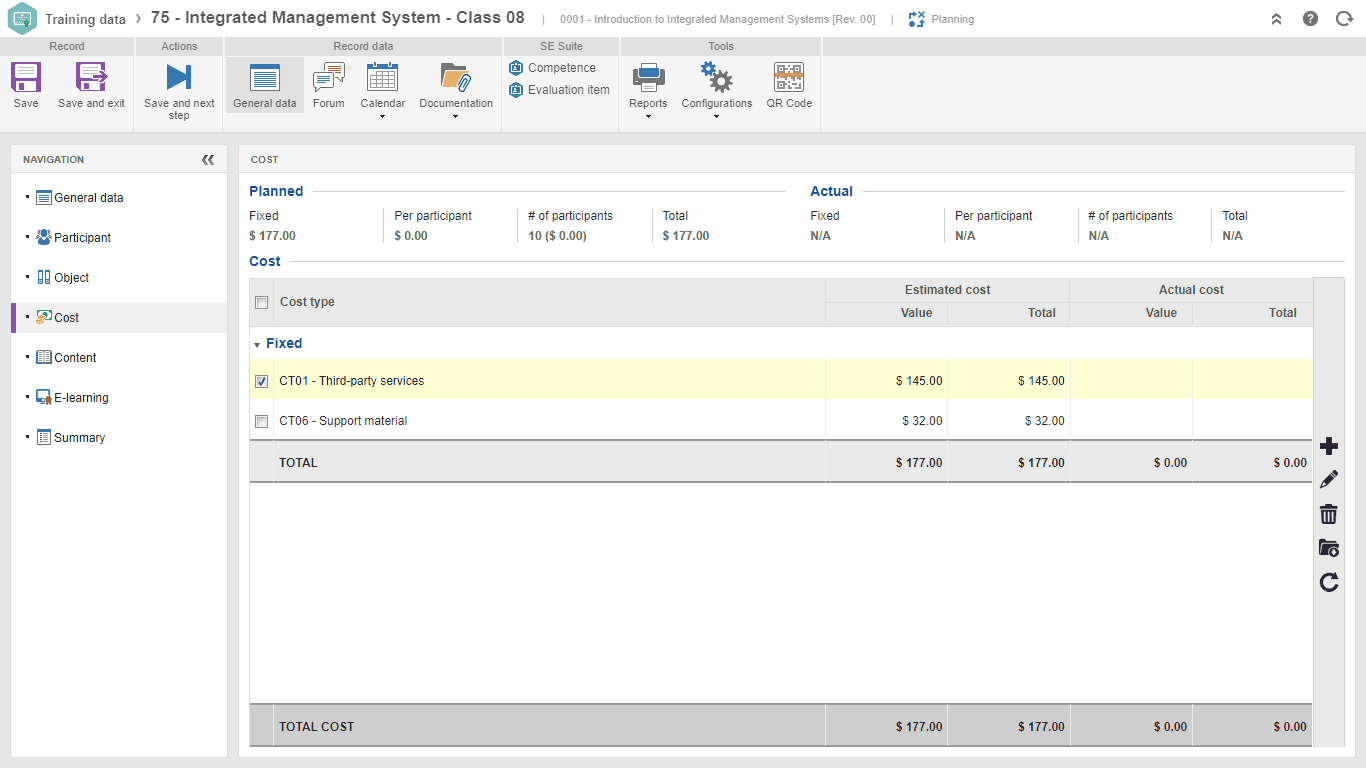Click the Estimated cost column header

(947, 290)
